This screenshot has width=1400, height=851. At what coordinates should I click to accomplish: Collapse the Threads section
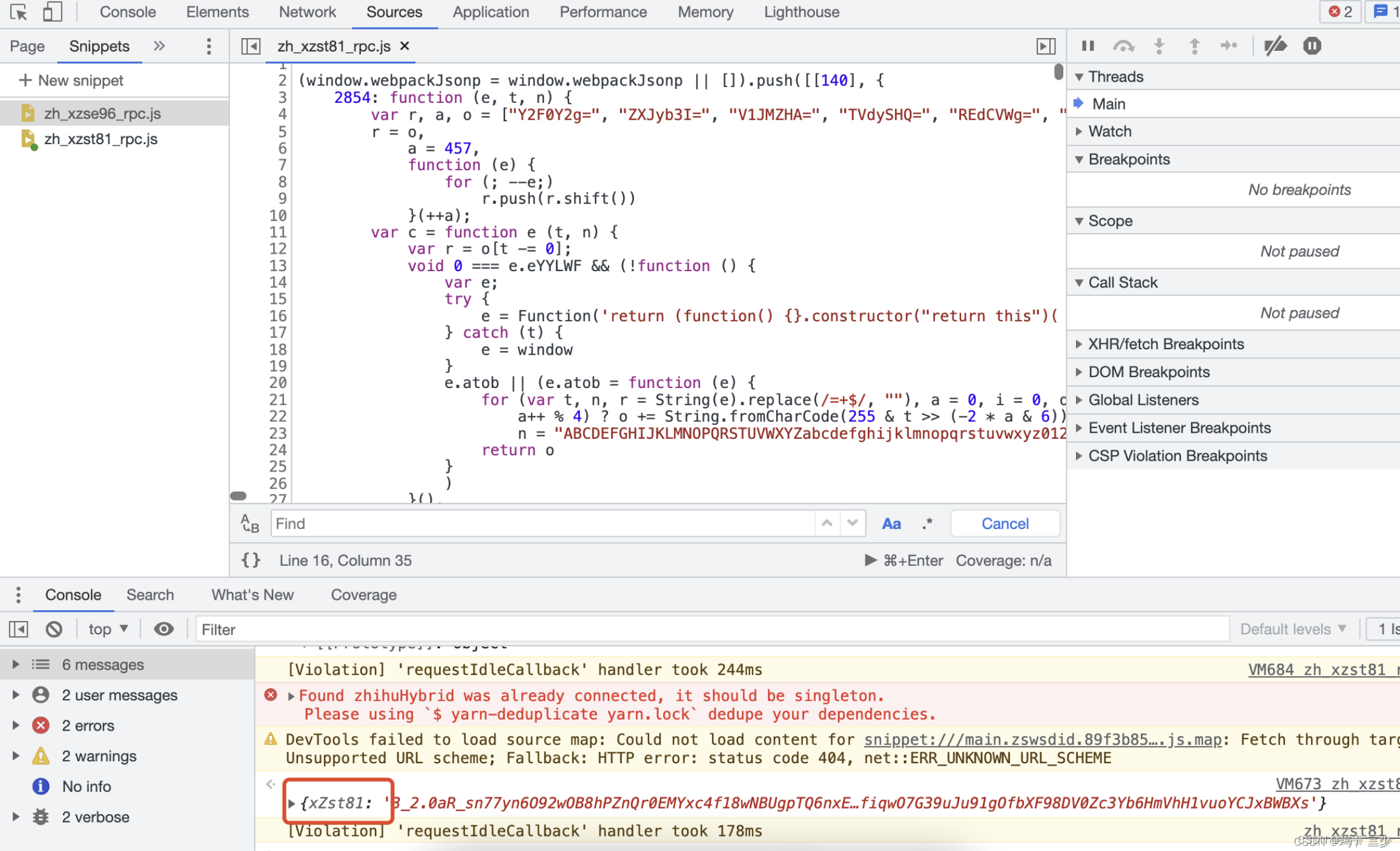coord(1080,76)
